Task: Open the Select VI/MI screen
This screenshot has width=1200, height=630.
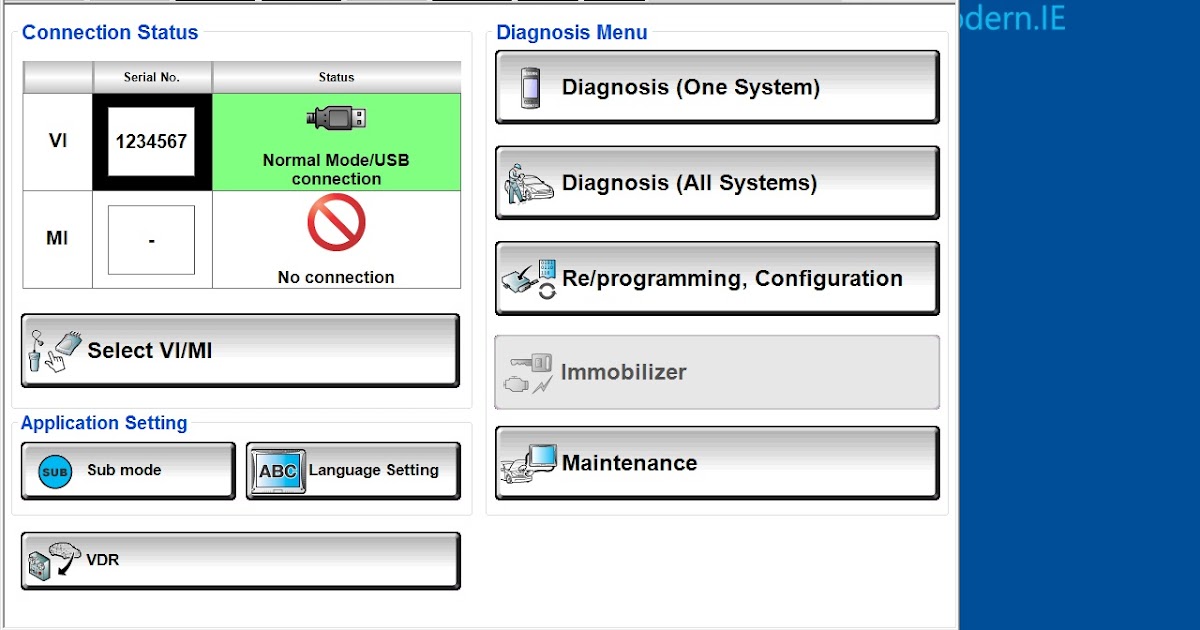Action: click(x=240, y=350)
